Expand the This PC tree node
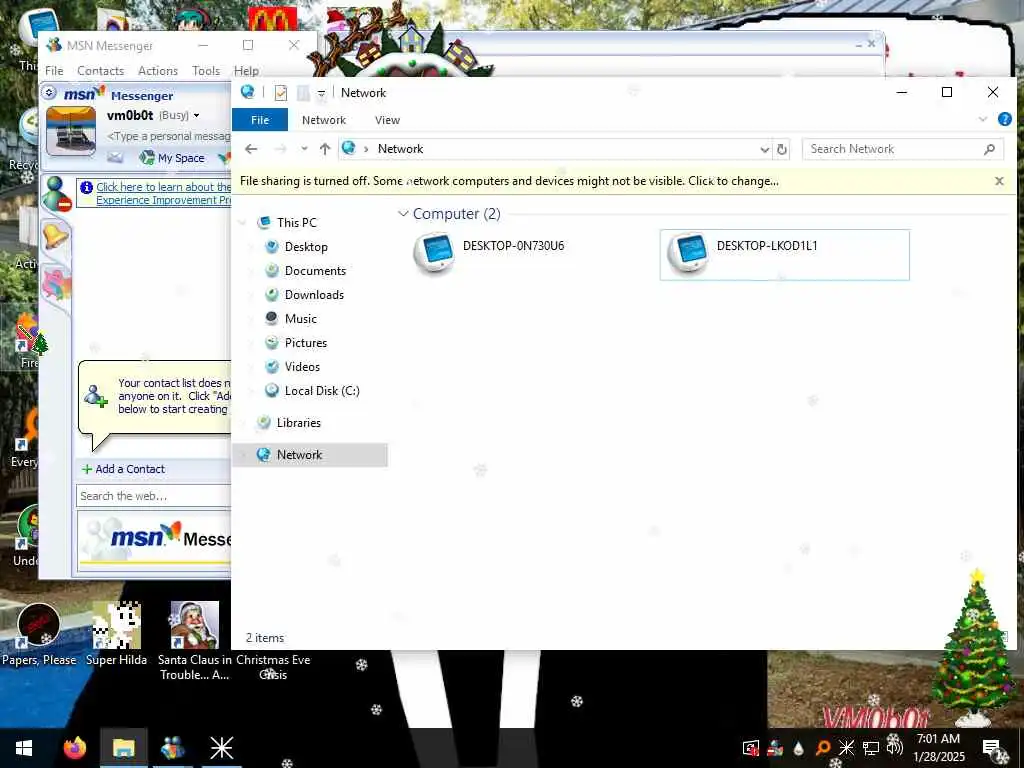This screenshot has height=768, width=1024. click(244, 223)
